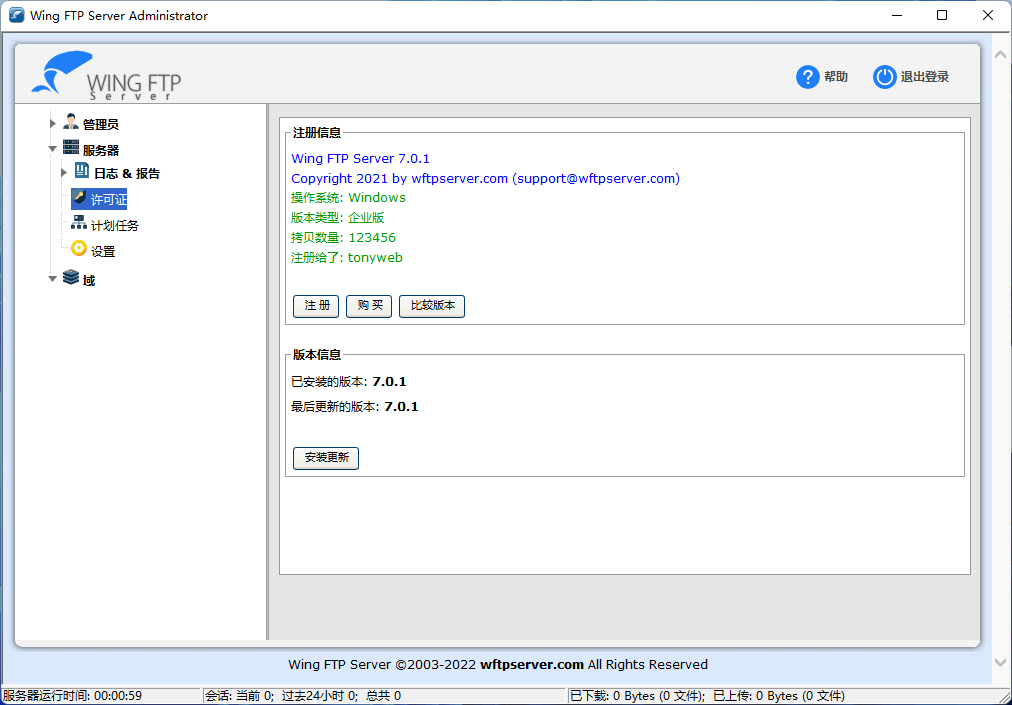
Task: Open 比较版本 comparison
Action: coord(431,306)
